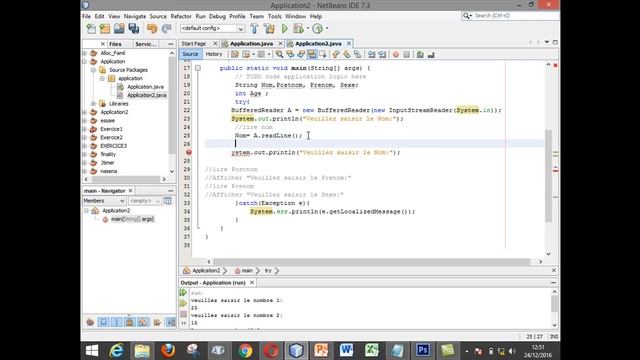This screenshot has width=640, height=360.
Task: Click main in the breadcrumb bar
Action: [247, 271]
